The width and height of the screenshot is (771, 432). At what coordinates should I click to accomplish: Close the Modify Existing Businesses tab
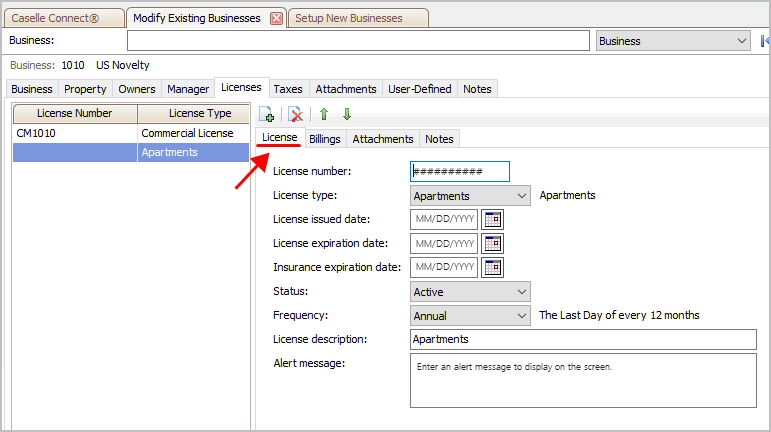tap(277, 19)
